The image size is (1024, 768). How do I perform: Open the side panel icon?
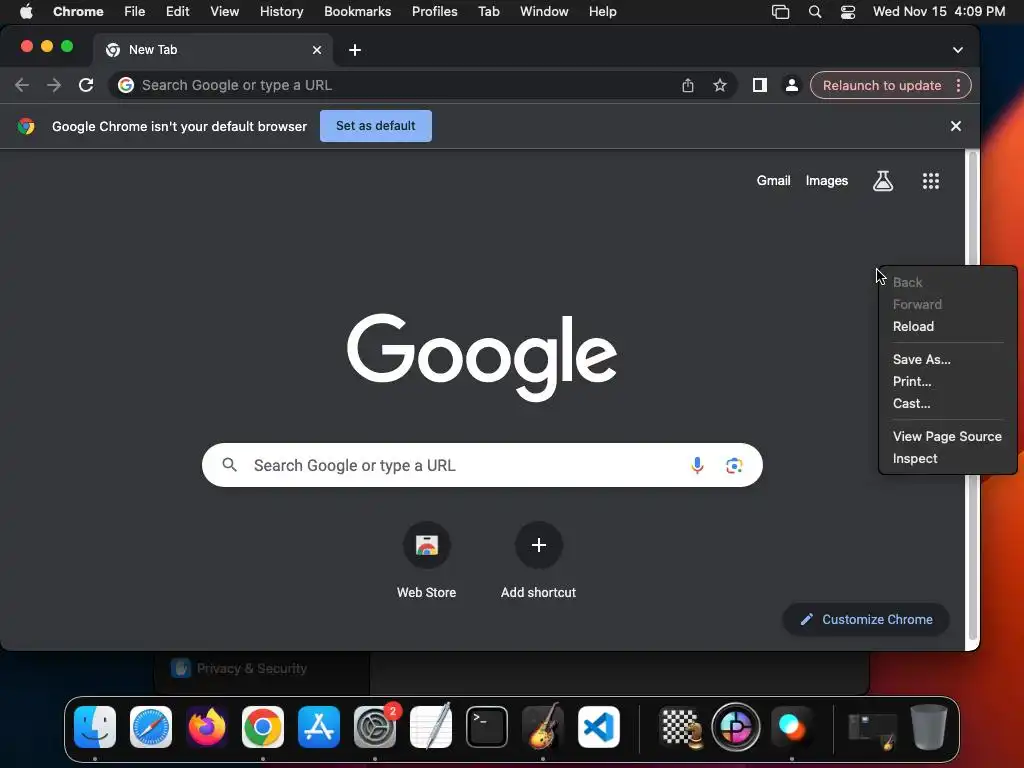pos(760,85)
